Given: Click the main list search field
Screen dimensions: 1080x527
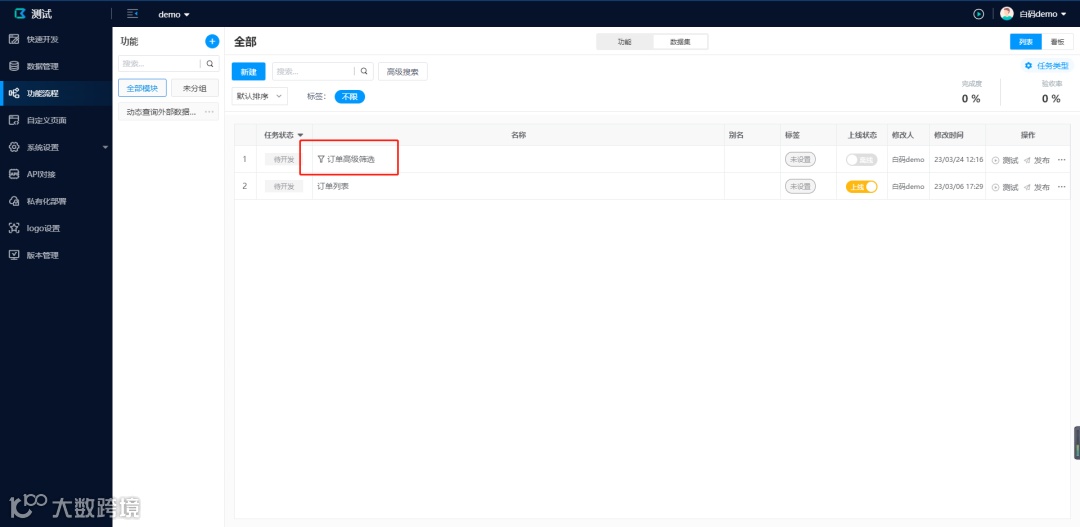Looking at the screenshot, I should pos(313,71).
